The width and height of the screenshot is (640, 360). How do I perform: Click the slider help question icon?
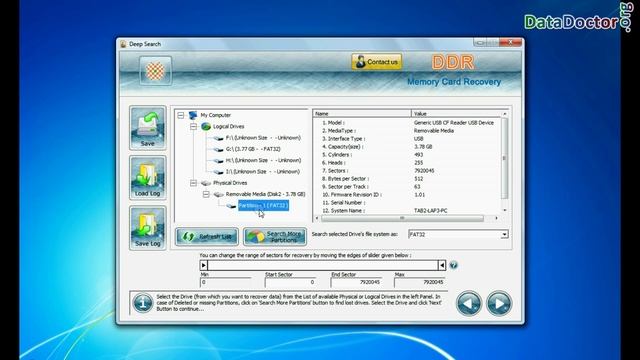pos(453,265)
